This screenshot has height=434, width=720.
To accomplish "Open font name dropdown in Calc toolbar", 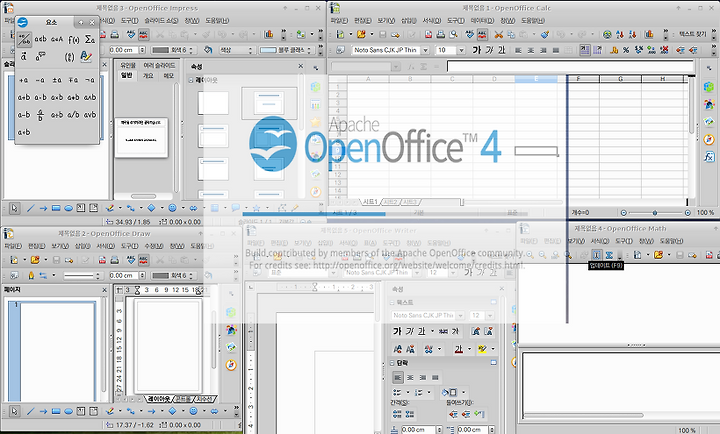I will pos(426,50).
